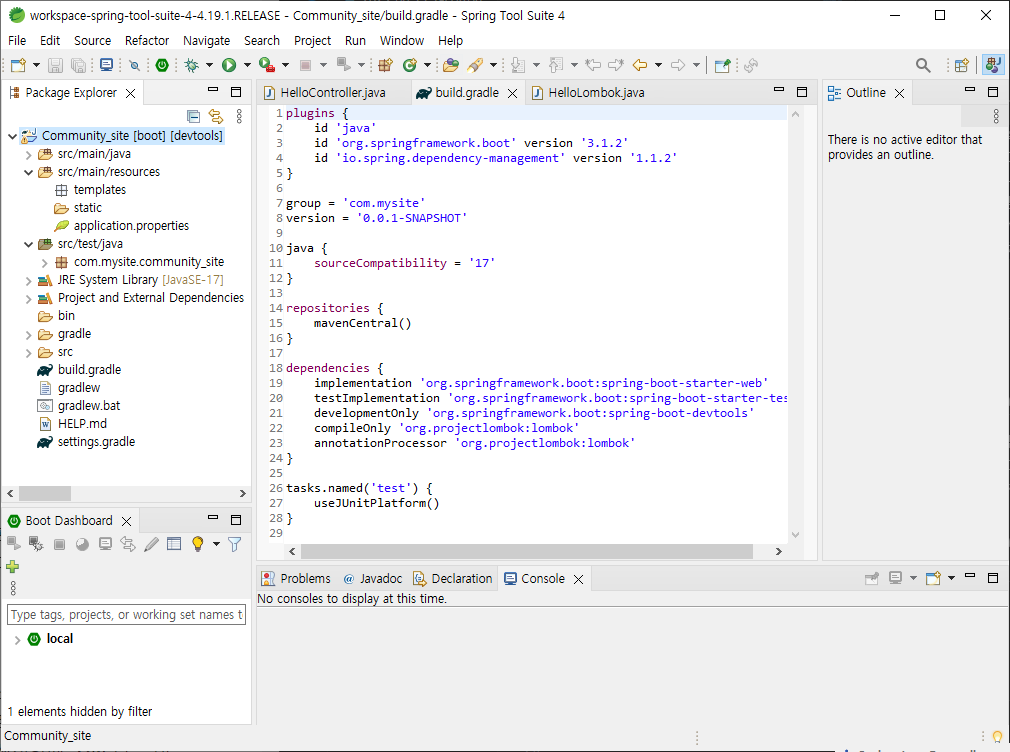
Task: Maximize the editor area
Action: click(802, 92)
